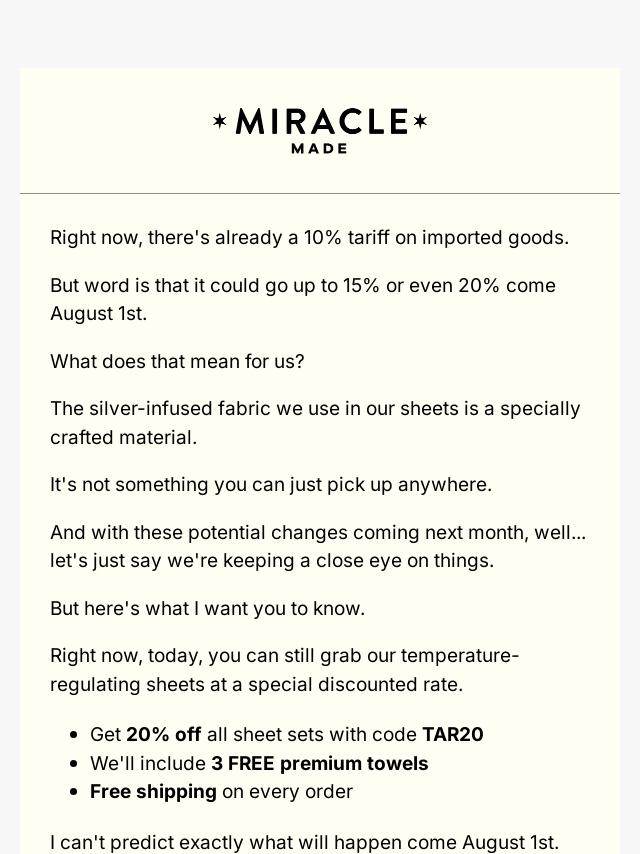Click the star icon right of MIRACLE
The image size is (640, 854).
click(x=420, y=121)
